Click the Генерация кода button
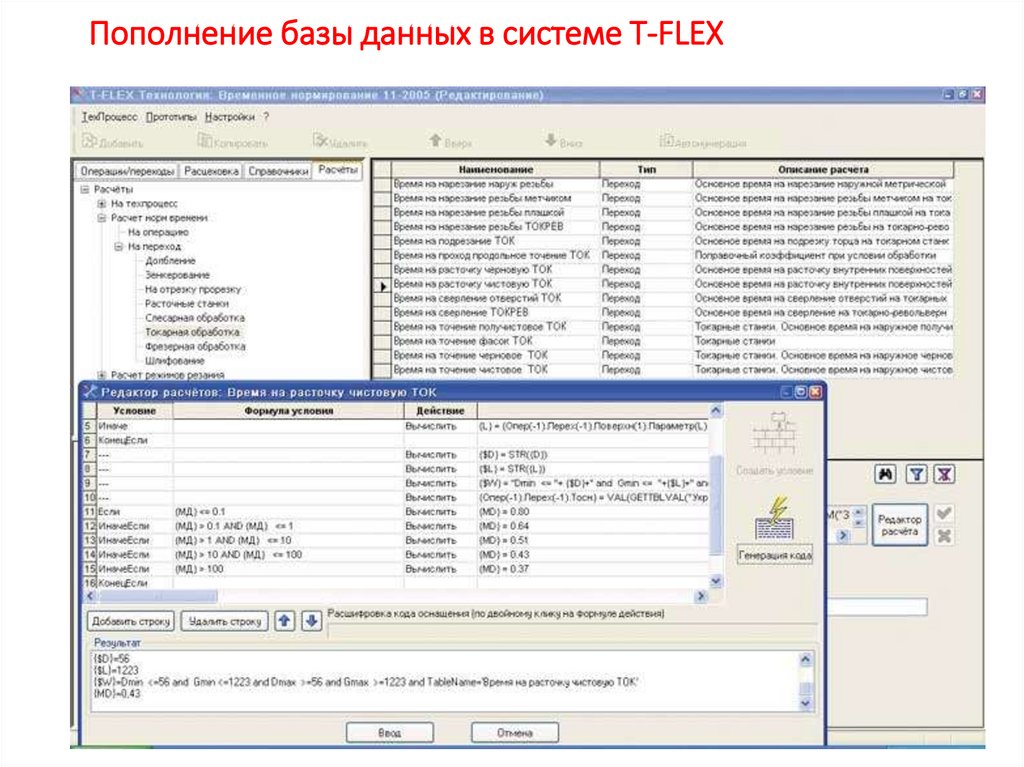The width and height of the screenshot is (1024, 767). 775,555
